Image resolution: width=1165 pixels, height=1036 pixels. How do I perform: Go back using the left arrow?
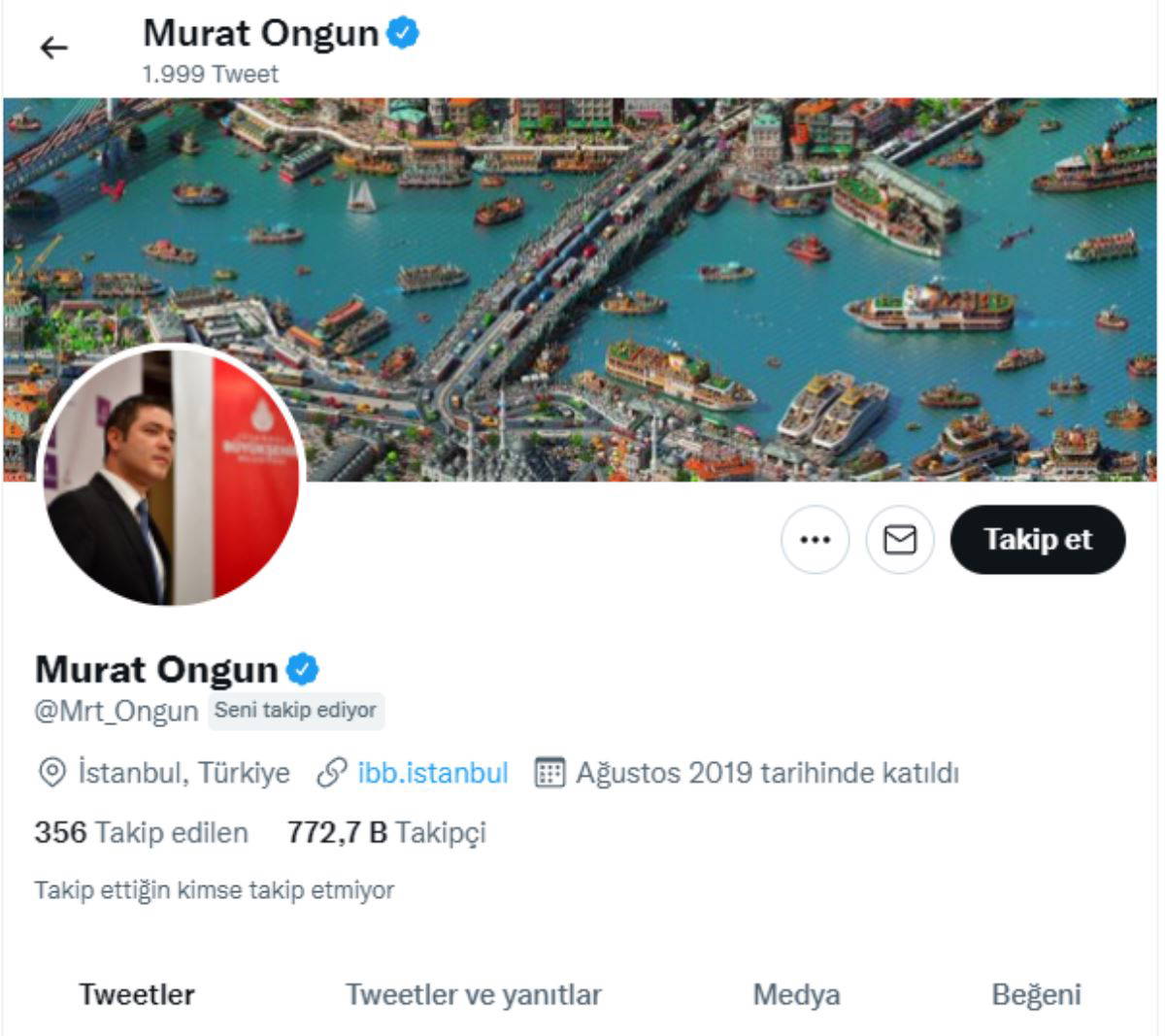(x=54, y=48)
